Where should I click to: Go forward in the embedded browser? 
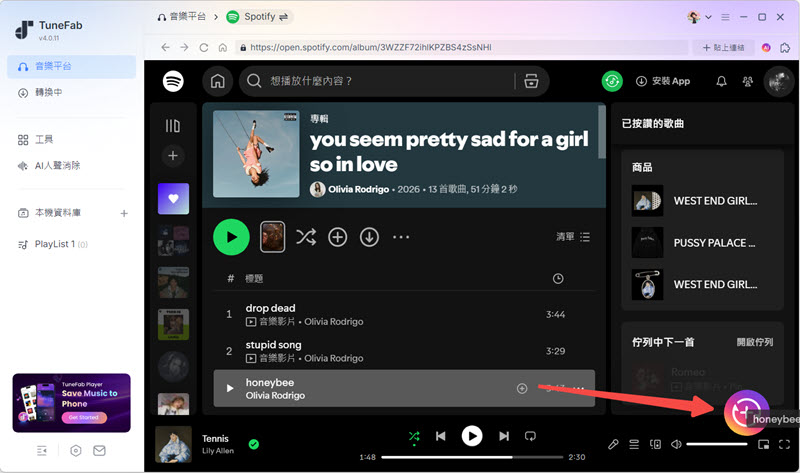184,47
